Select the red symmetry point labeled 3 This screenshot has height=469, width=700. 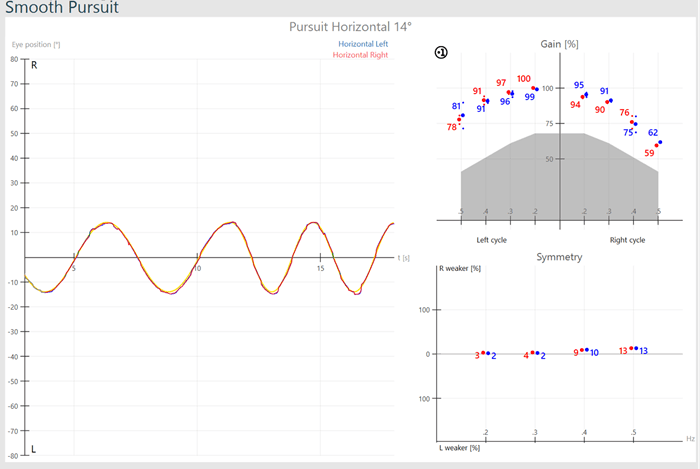tap(483, 353)
